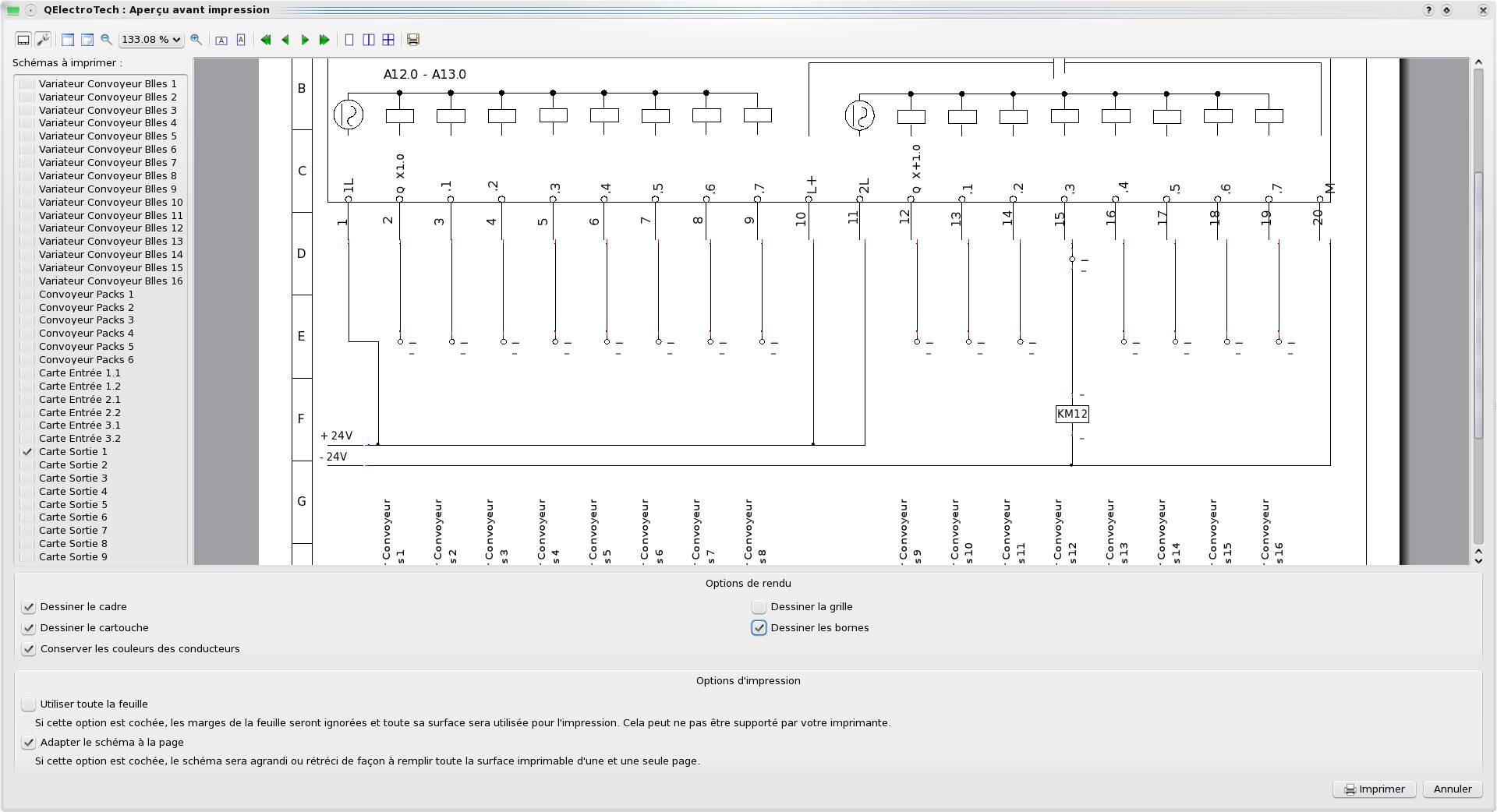The image size is (1497, 812).
Task: Click the zoom out magnifier
Action: click(106, 39)
